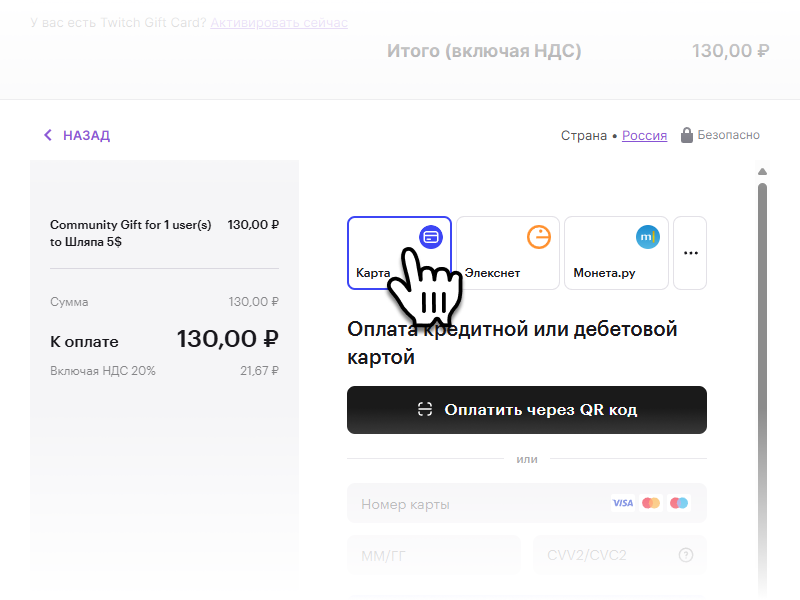Click the scrollbar up arrow
This screenshot has width=800, height=600.
pos(763,171)
